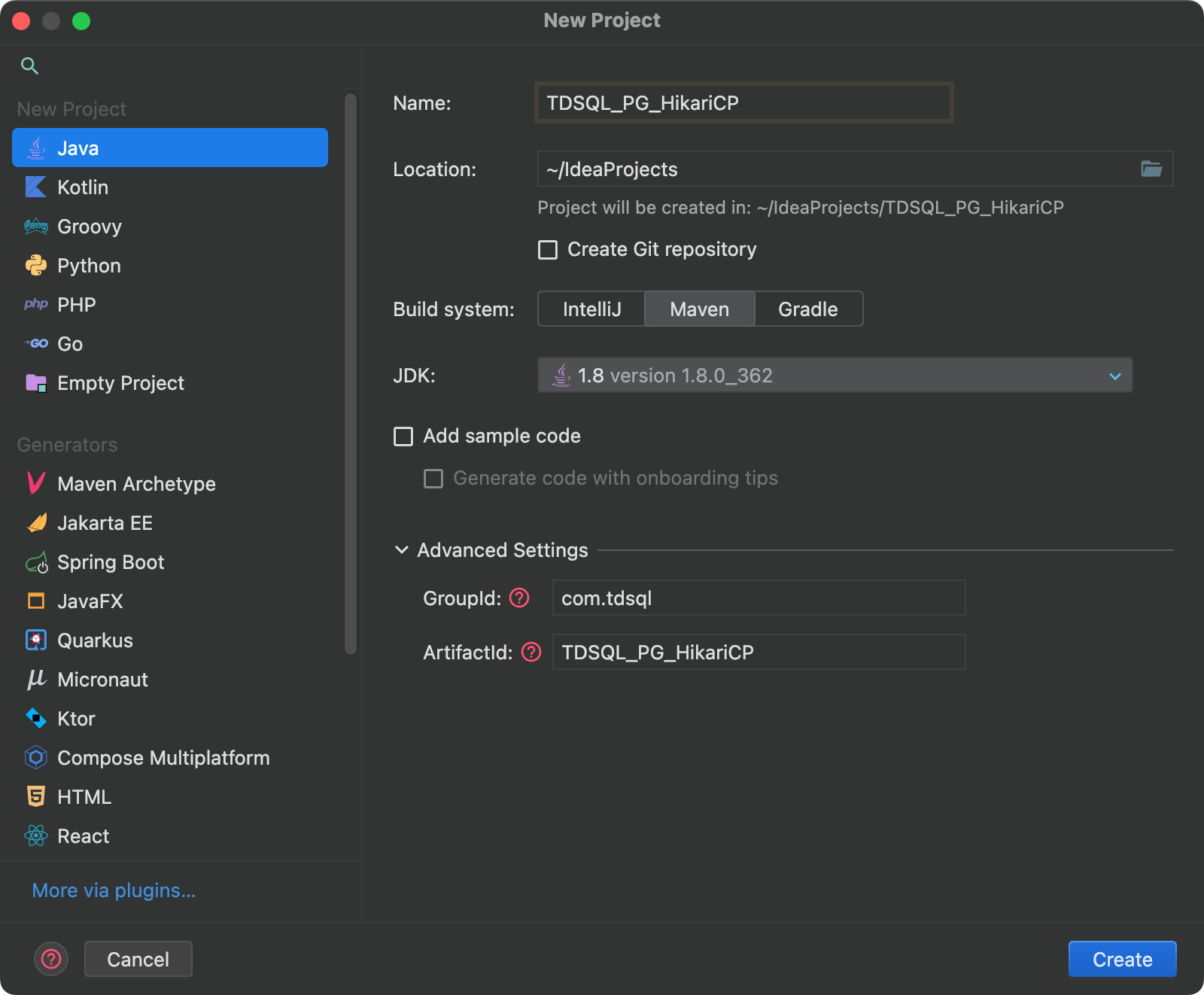1204x995 pixels.
Task: Select the React generator icon
Action: click(x=35, y=835)
